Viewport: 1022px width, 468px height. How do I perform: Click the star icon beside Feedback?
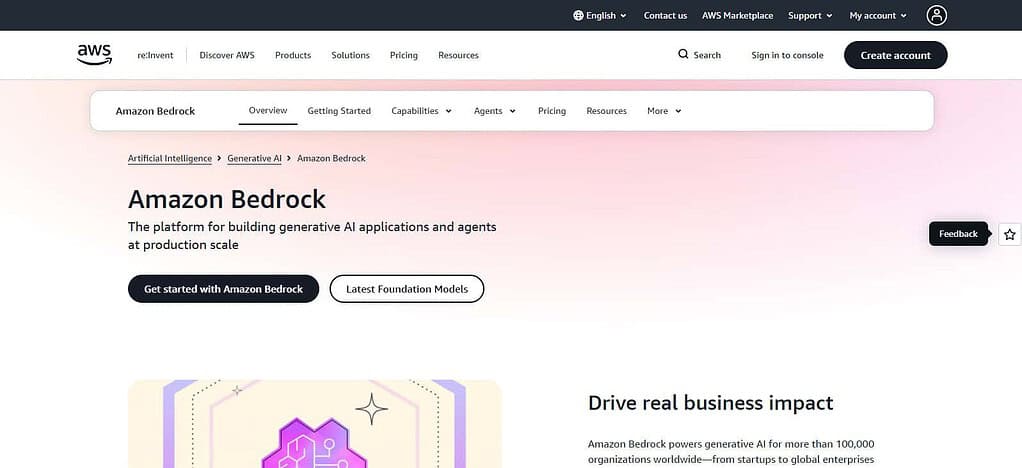[1010, 234]
